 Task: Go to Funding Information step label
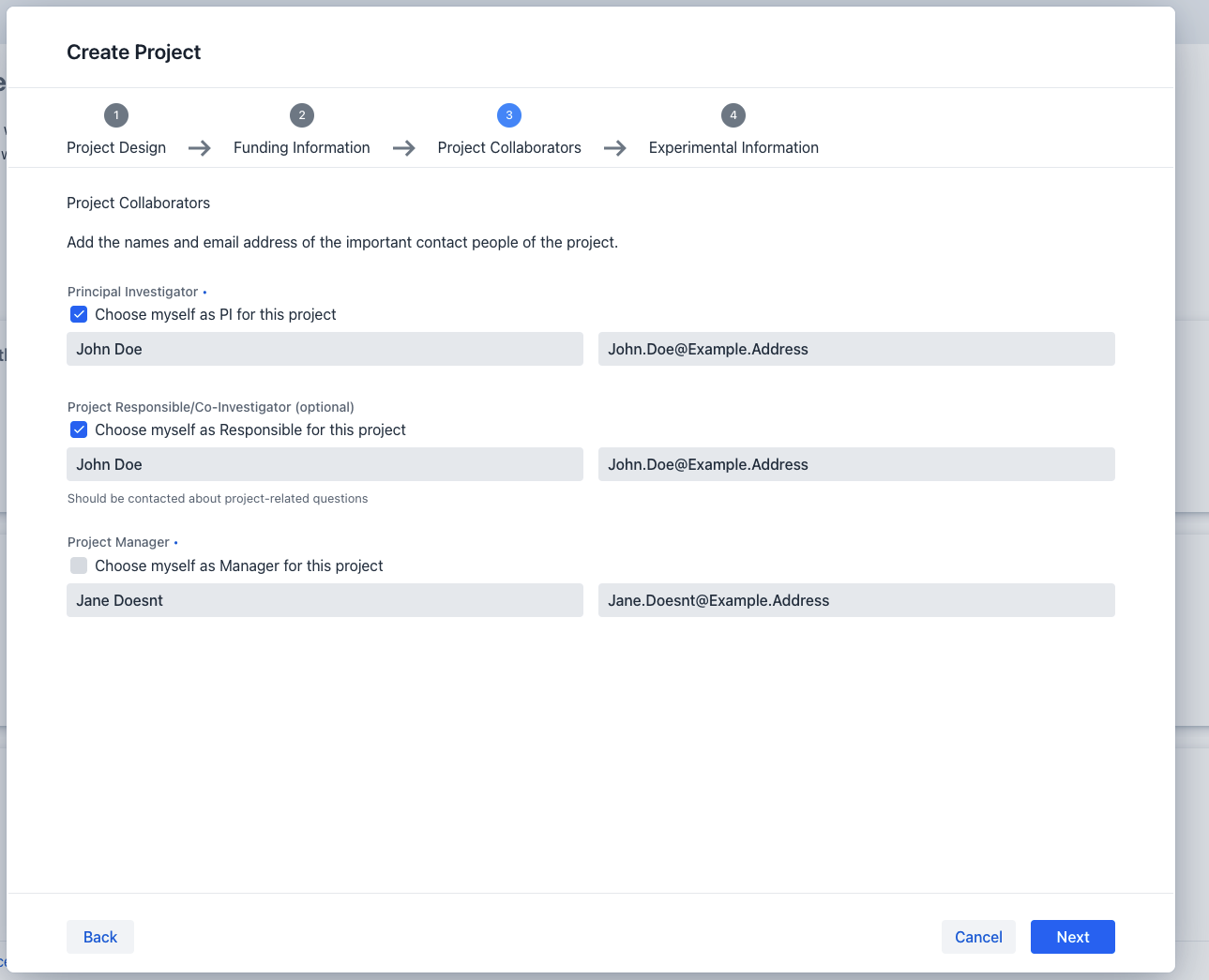click(x=301, y=148)
